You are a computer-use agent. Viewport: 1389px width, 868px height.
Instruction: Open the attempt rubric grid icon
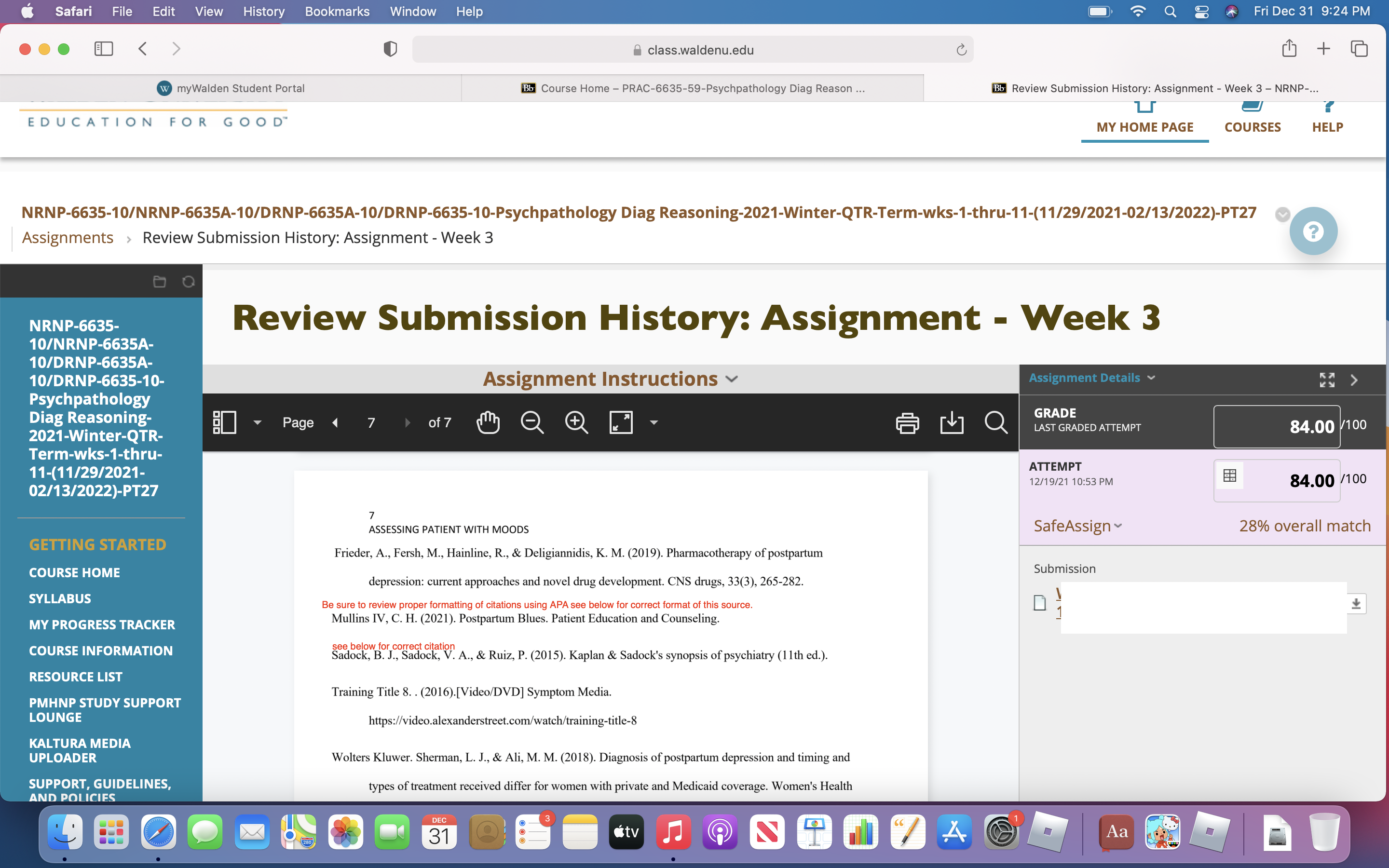1229,475
